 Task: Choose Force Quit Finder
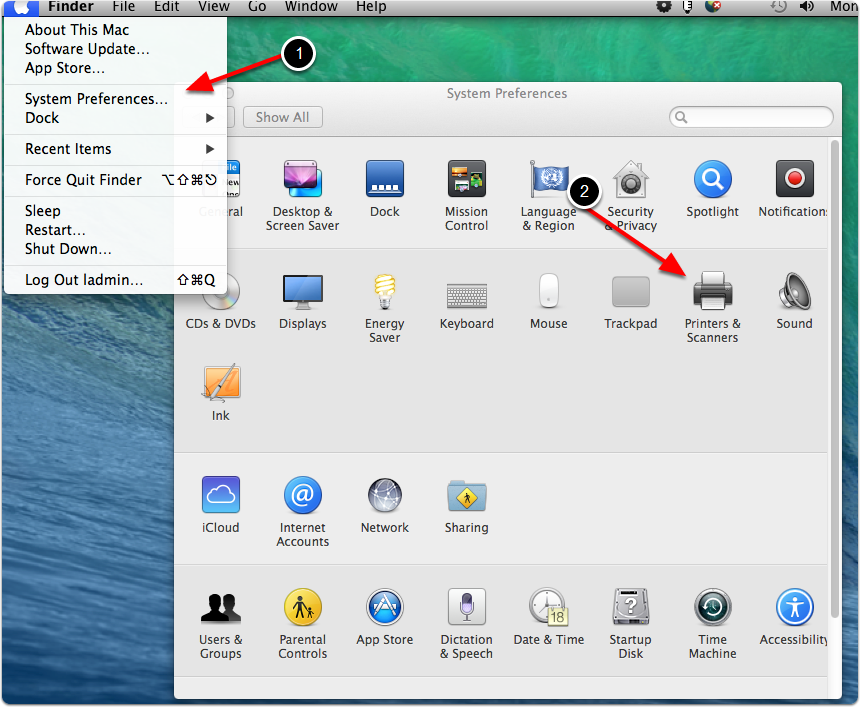pyautogui.click(x=115, y=180)
